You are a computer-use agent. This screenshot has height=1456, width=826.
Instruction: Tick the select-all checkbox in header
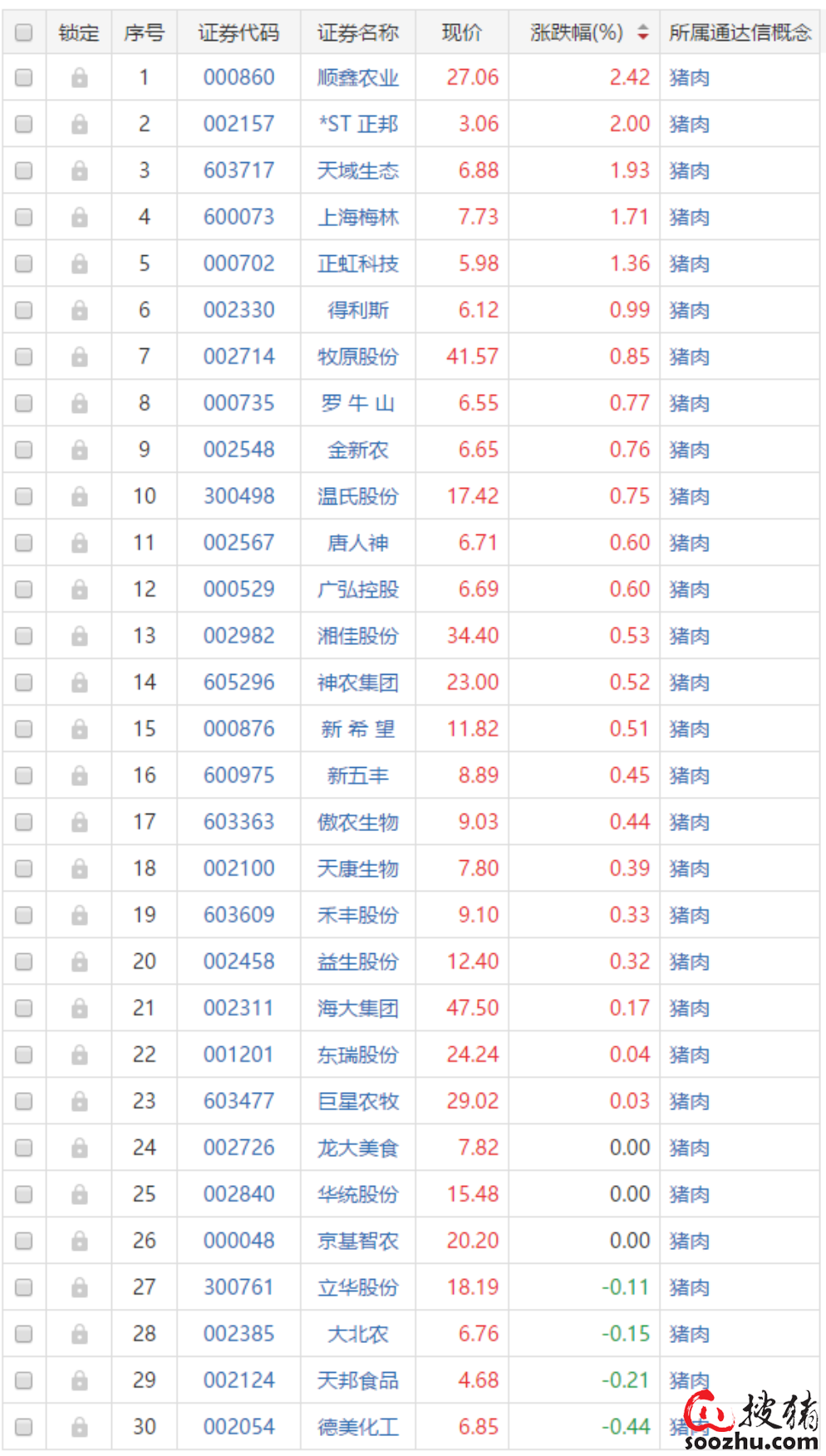(24, 32)
